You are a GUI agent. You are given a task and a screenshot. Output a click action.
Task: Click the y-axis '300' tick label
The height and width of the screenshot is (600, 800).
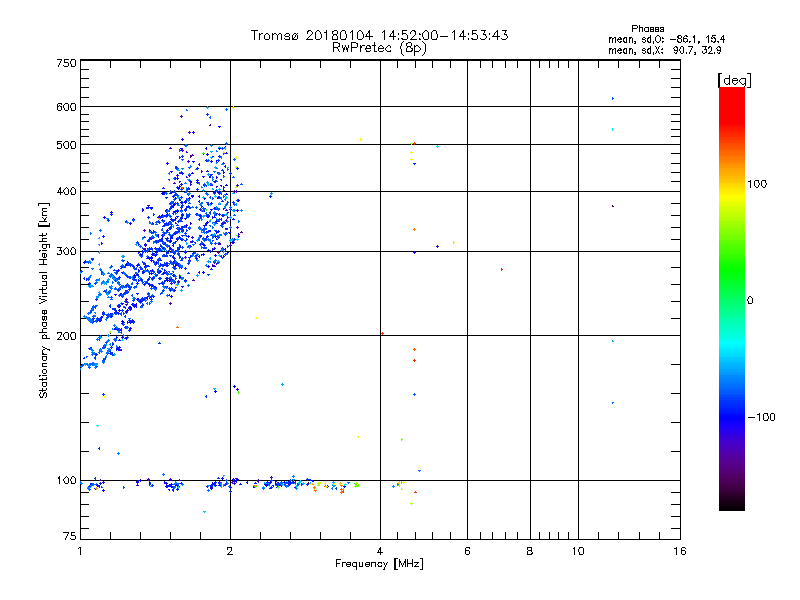(x=66, y=251)
